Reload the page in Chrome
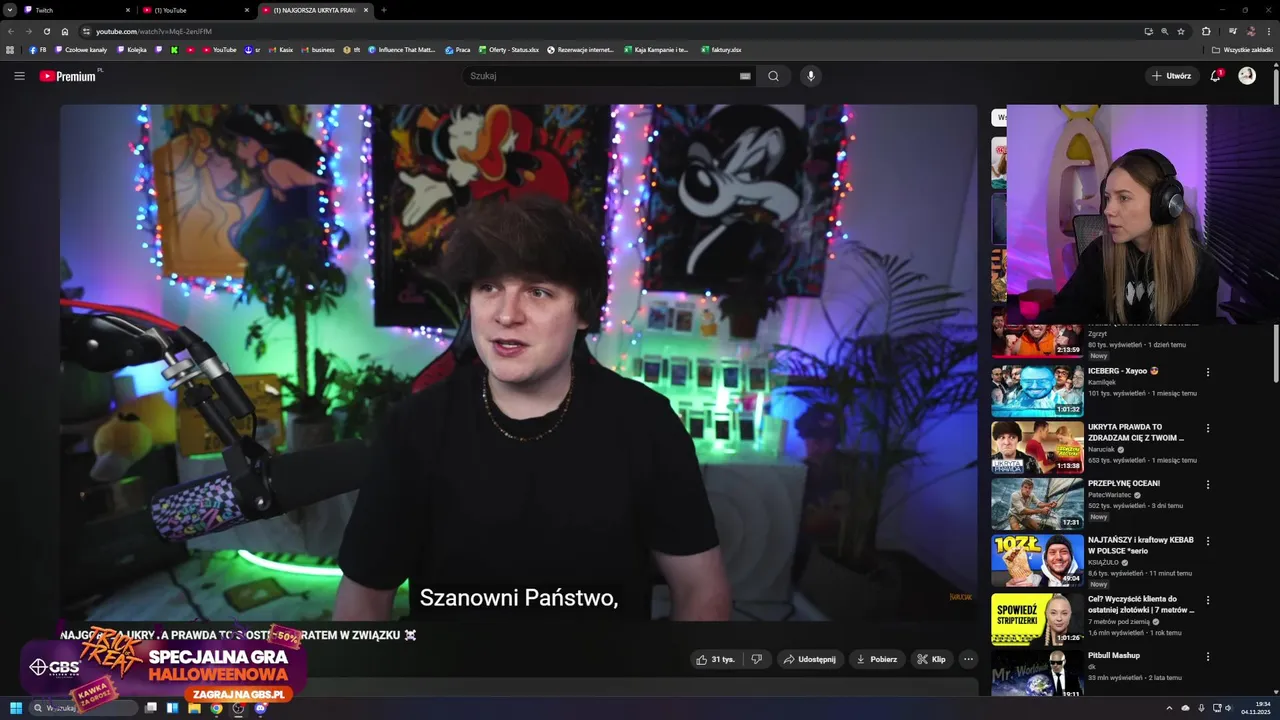The height and width of the screenshot is (720, 1280). (47, 31)
